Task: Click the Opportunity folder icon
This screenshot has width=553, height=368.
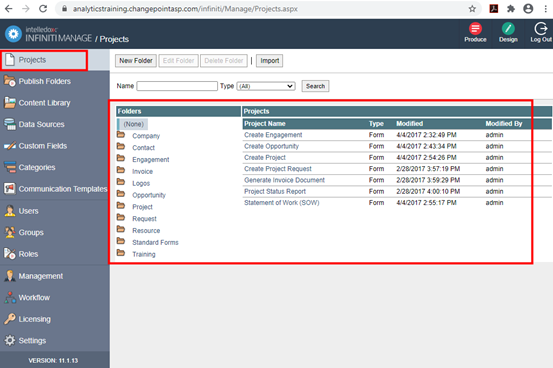Action: tap(121, 194)
